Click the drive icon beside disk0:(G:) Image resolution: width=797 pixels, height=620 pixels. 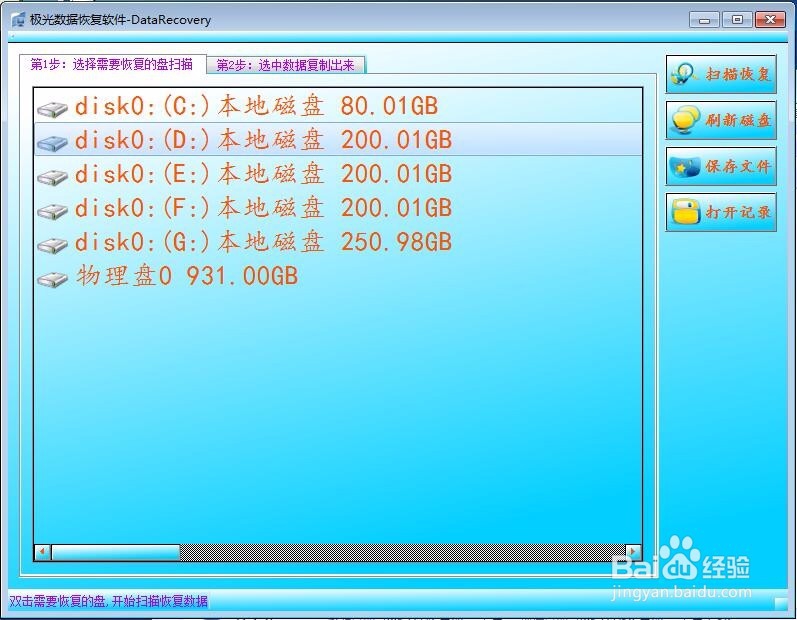[52, 245]
